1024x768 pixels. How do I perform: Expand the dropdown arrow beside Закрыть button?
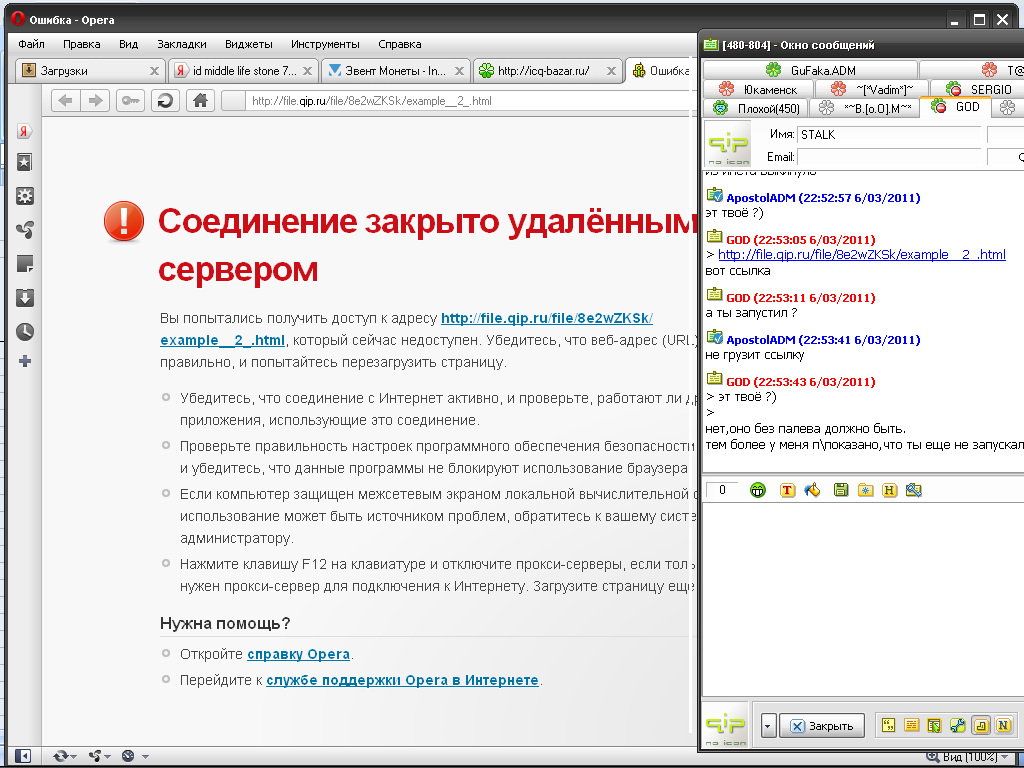coord(766,726)
